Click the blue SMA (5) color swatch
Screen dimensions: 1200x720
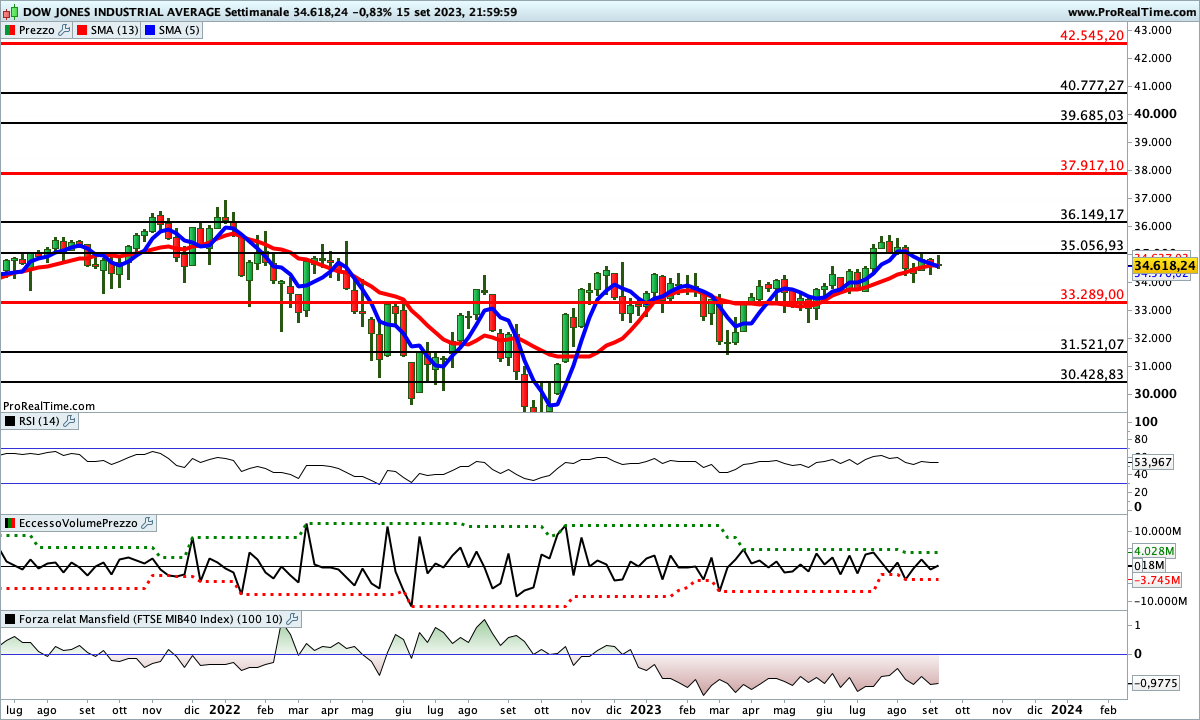(x=149, y=30)
